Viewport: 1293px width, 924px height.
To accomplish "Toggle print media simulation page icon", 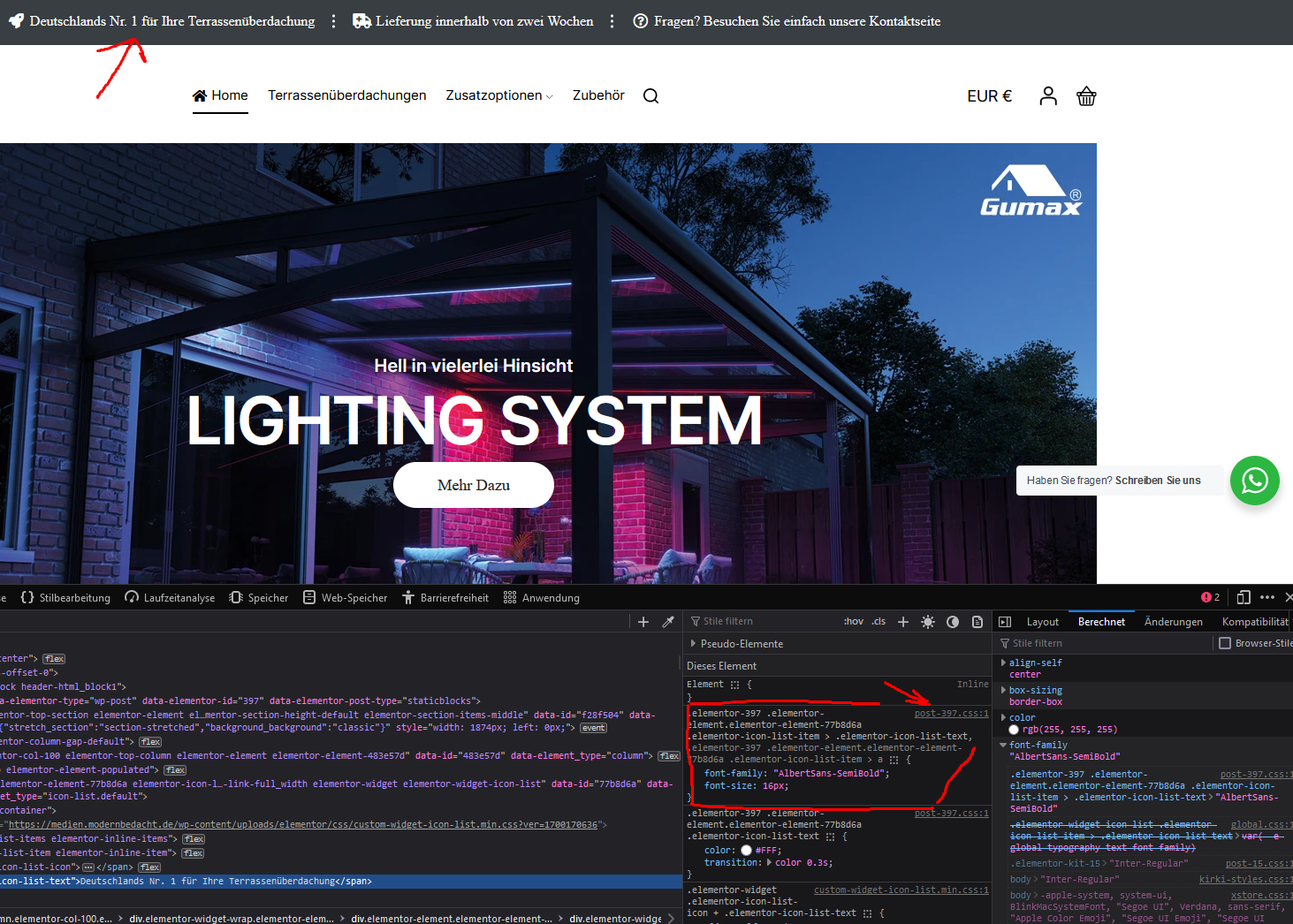I will [977, 622].
